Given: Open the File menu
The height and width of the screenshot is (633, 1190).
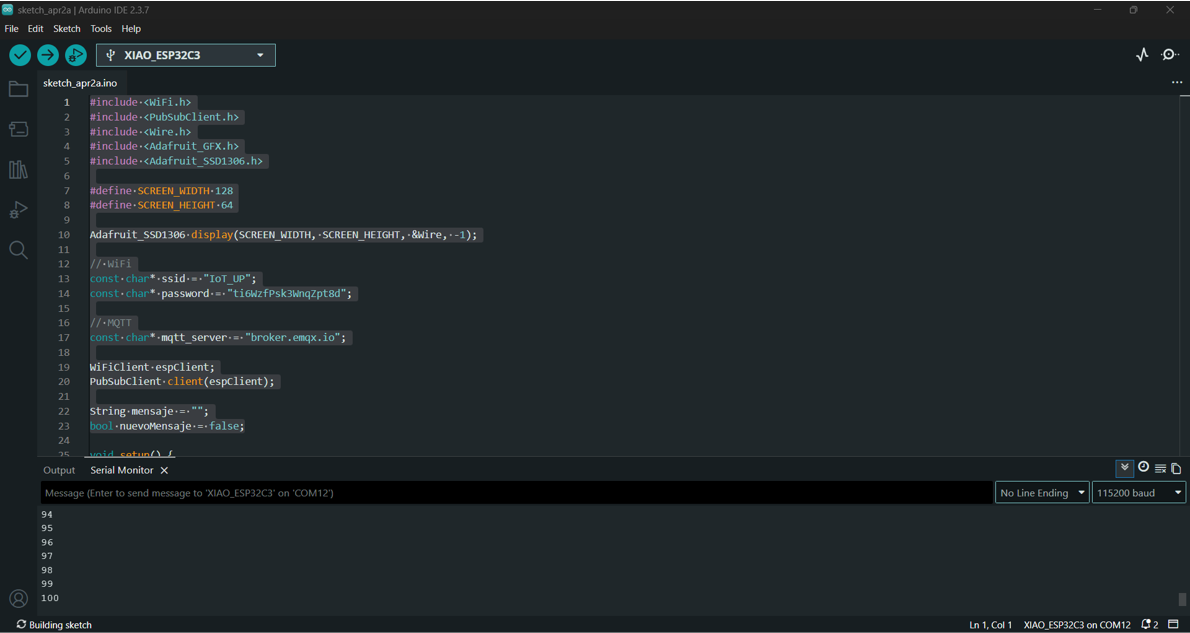Looking at the screenshot, I should 11,29.
